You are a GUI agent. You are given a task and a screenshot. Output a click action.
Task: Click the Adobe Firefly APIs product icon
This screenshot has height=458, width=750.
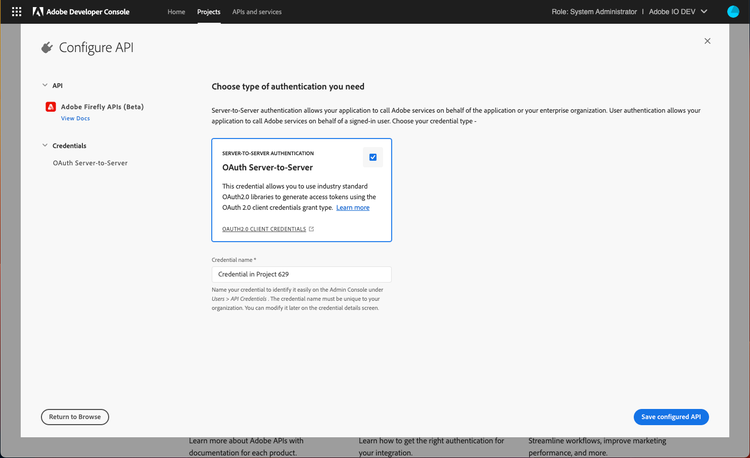click(50, 106)
